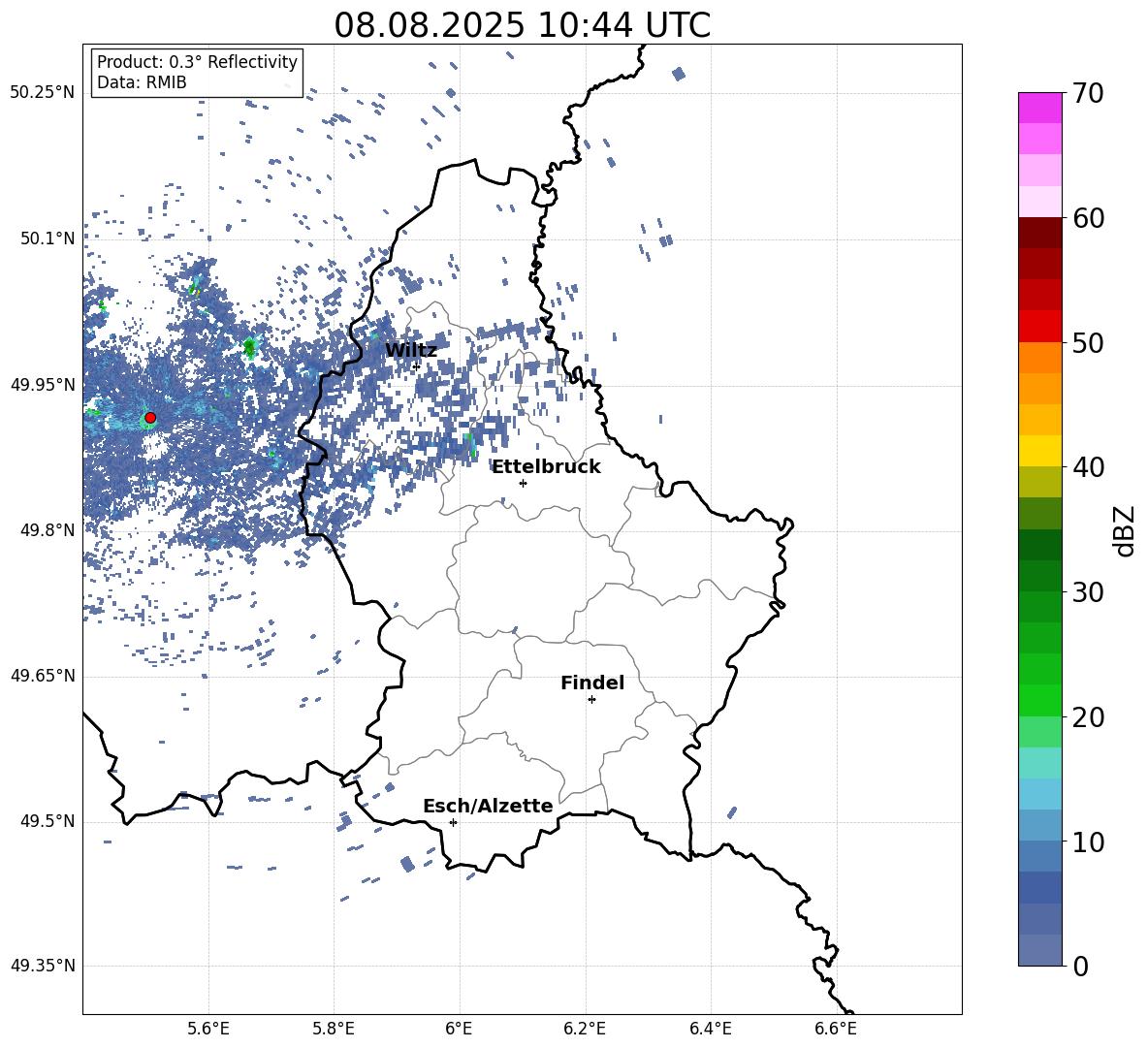
Task: Click the colorbar tick label 30
Action: pyautogui.click(x=1088, y=592)
